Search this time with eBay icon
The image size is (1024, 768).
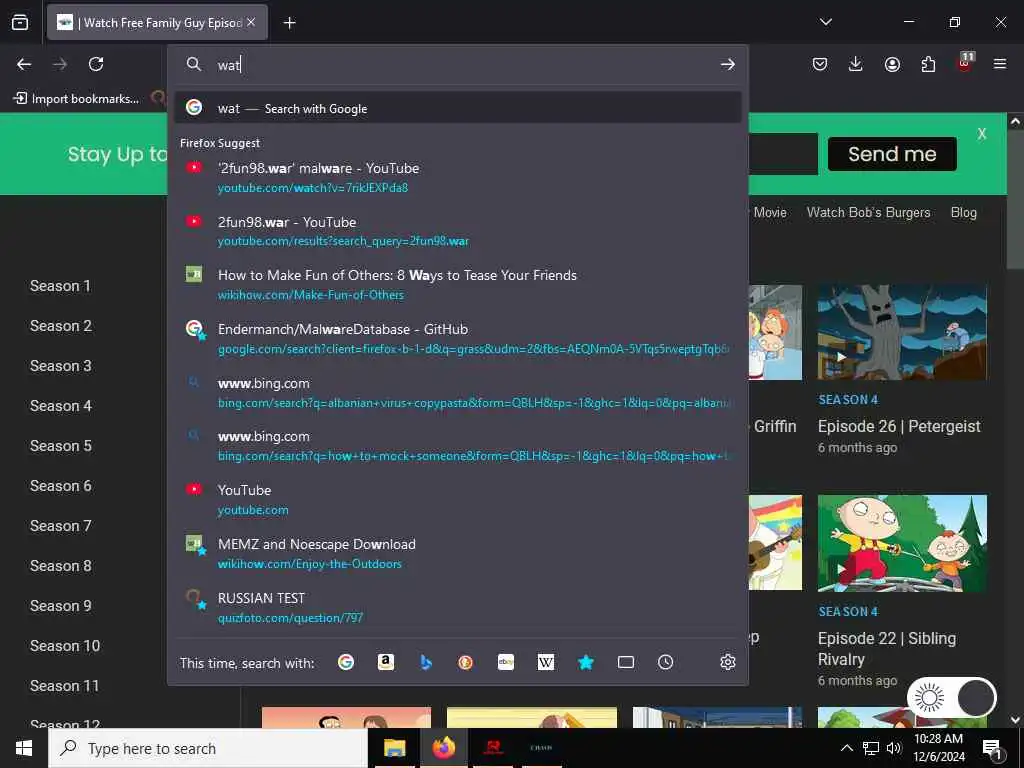pos(506,662)
